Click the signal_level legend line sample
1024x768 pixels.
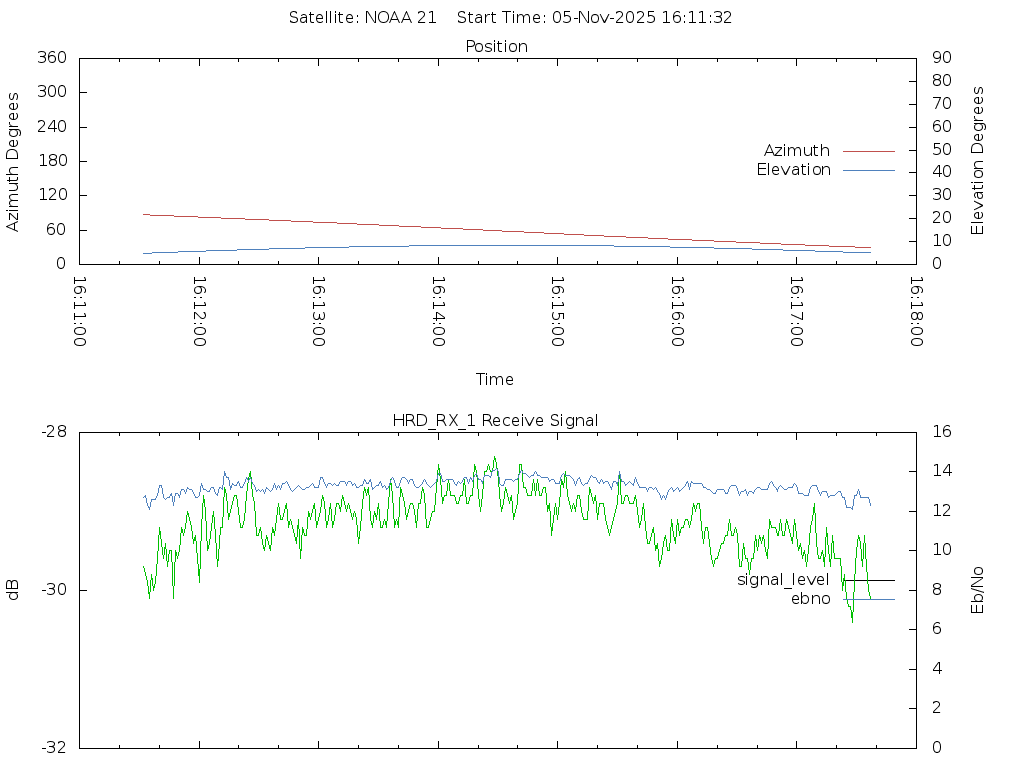pos(868,580)
